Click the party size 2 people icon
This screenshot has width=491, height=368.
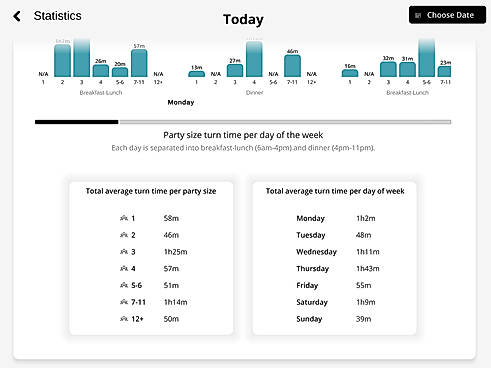[124, 235]
